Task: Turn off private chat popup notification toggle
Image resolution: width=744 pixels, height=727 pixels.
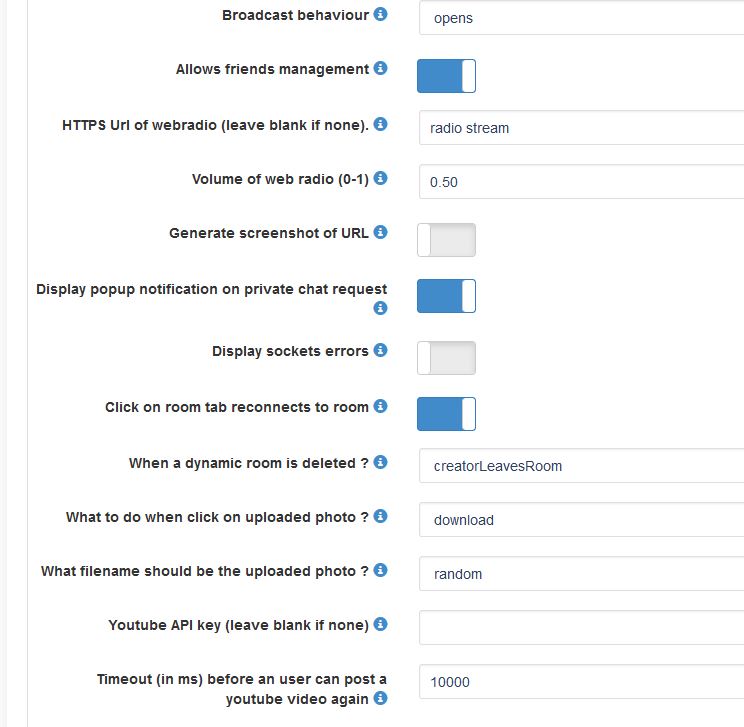Action: coord(446,296)
